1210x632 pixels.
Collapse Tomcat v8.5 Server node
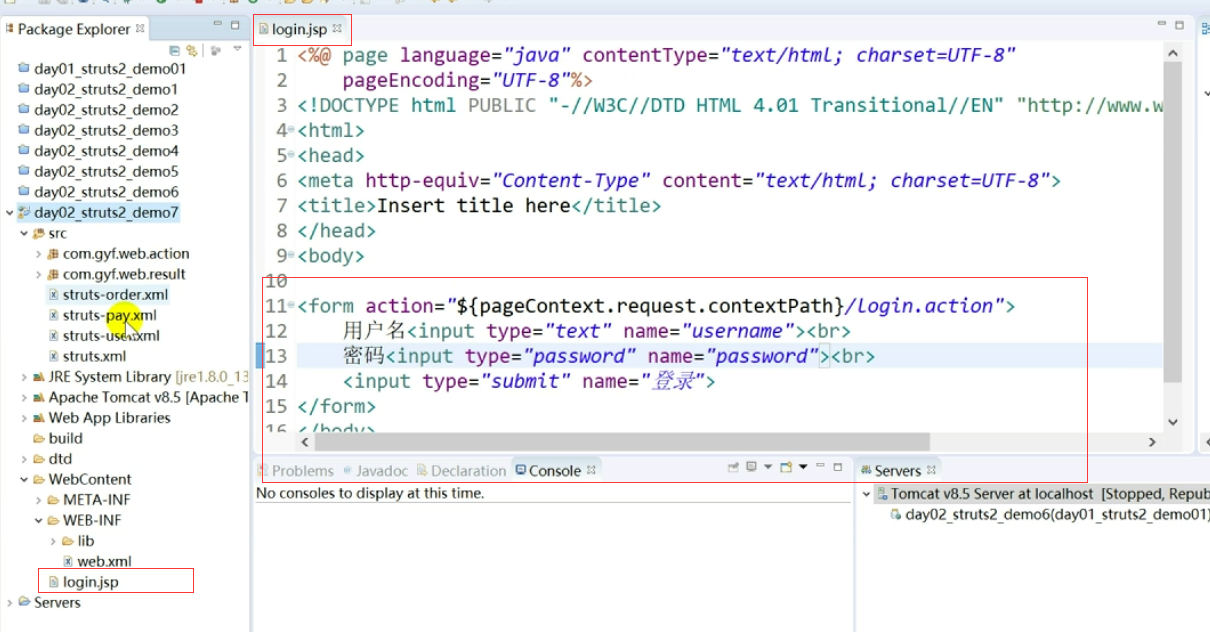click(x=866, y=494)
